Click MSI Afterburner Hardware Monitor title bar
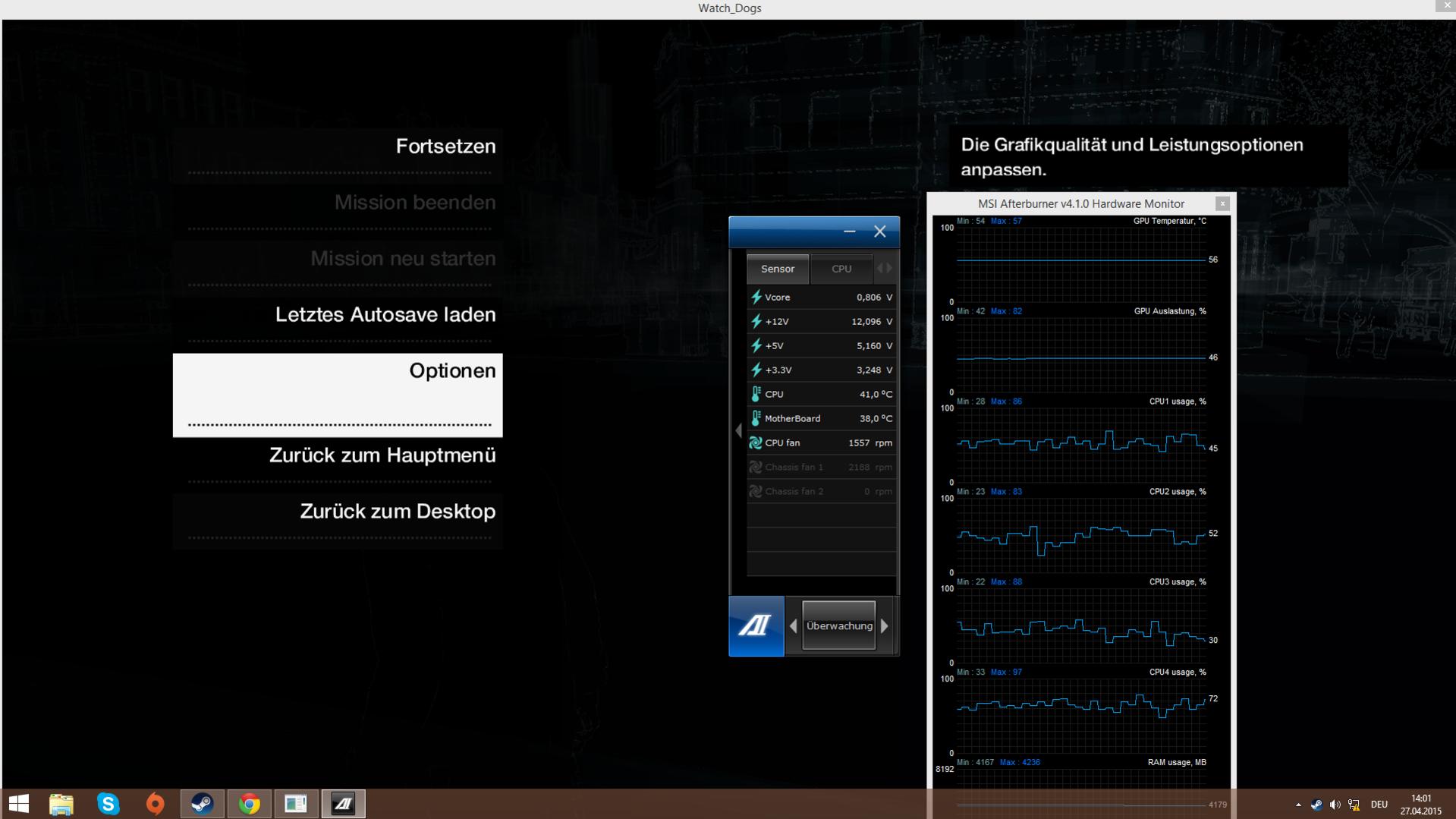Screen dimensions: 1456x819 coord(1080,203)
